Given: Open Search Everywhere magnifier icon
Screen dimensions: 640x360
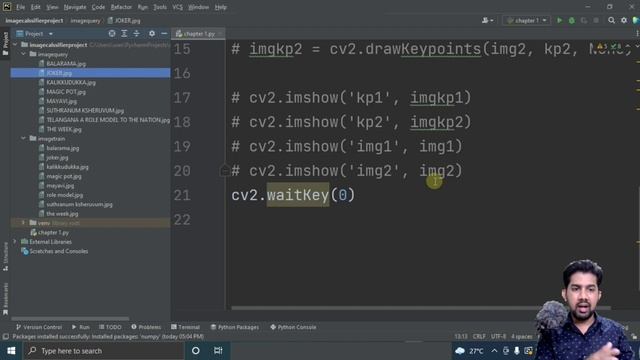Looking at the screenshot, I should point(611,20).
